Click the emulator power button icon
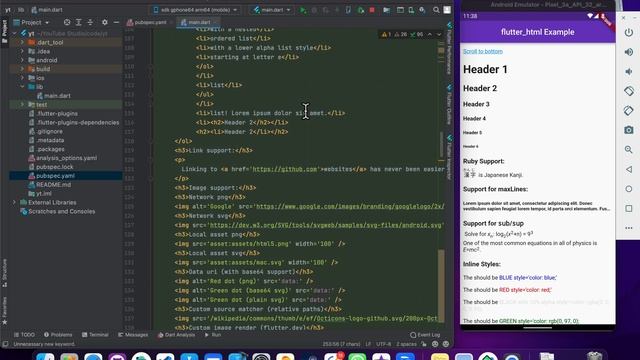Screen dimensions: 640x360 tap(629, 32)
